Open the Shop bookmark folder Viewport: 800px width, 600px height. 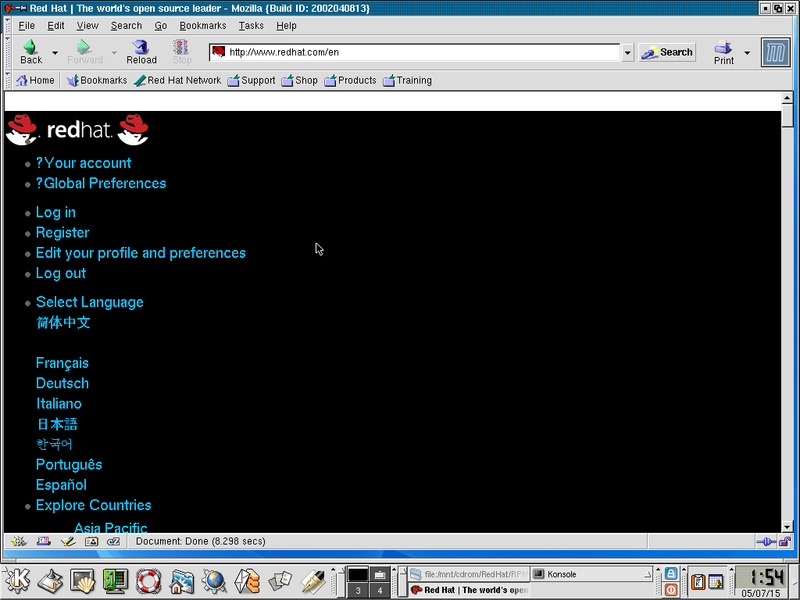click(x=299, y=80)
